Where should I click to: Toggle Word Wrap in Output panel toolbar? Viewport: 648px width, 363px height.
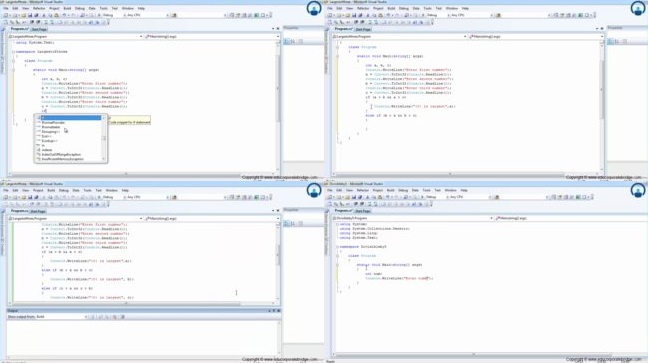[x=123, y=317]
